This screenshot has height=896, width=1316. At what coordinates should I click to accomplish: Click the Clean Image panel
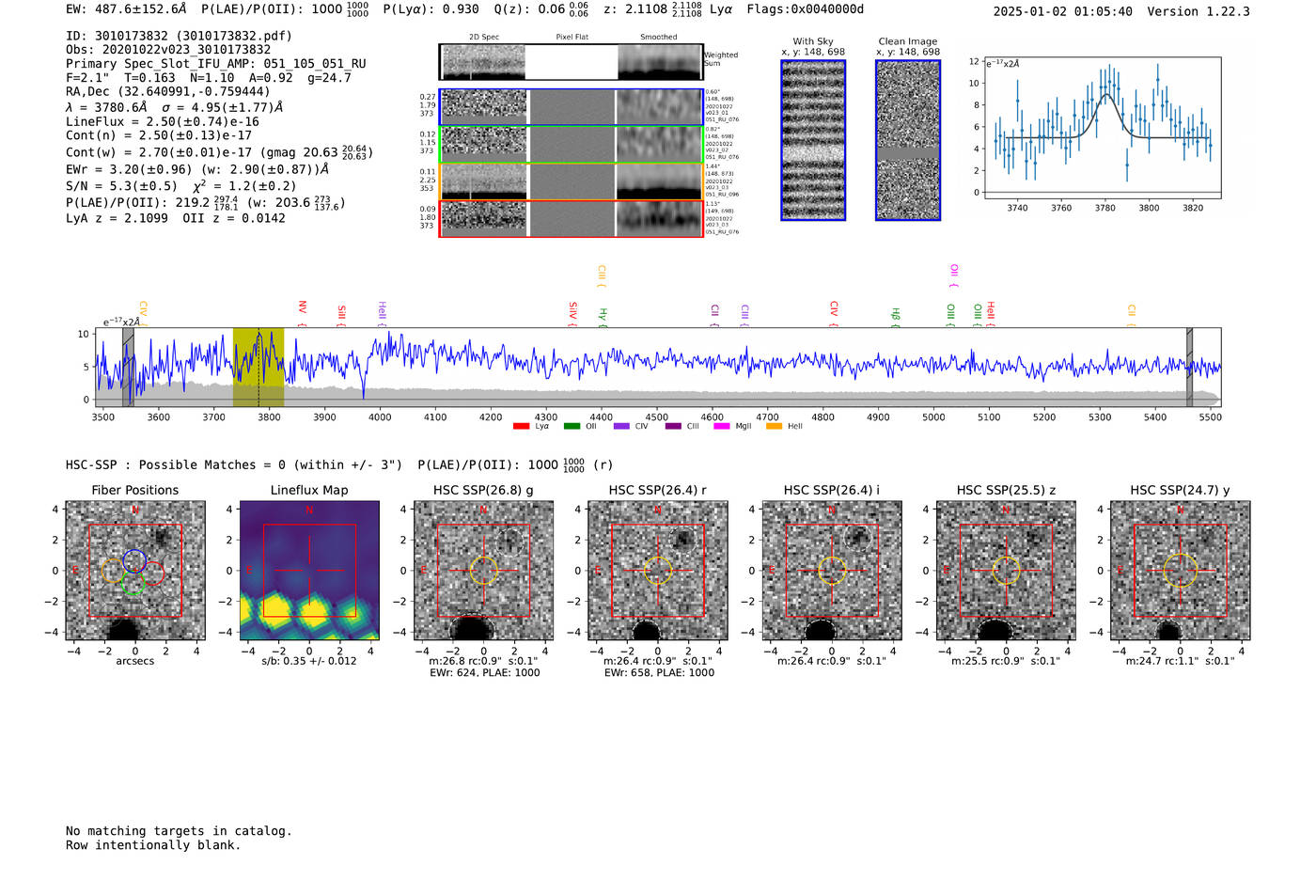pos(908,140)
